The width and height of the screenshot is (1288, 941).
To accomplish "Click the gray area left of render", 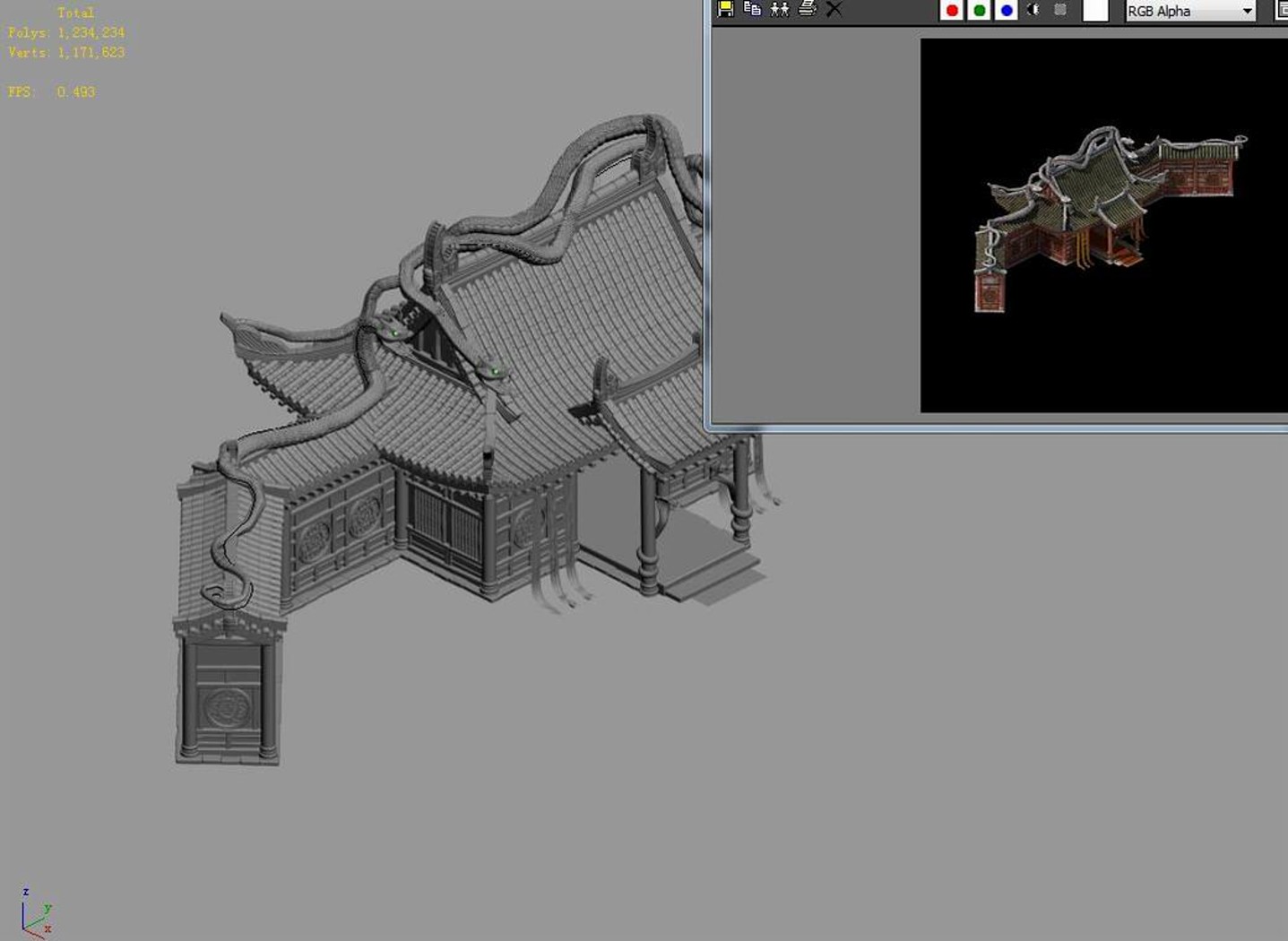I will pos(816,224).
